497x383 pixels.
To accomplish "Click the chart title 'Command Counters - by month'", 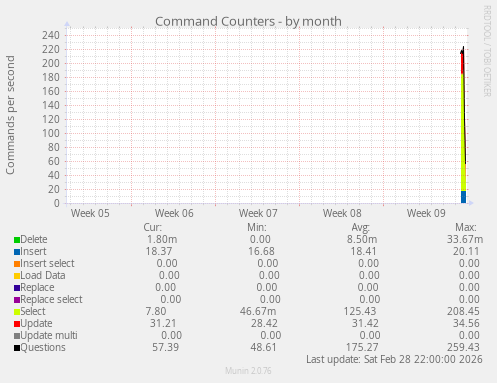I will [248, 22].
